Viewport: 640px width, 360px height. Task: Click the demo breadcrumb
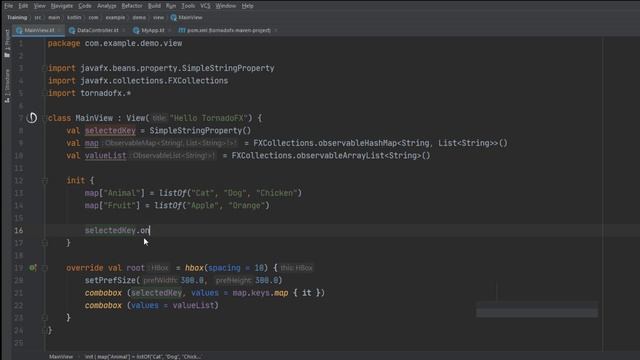(x=139, y=18)
